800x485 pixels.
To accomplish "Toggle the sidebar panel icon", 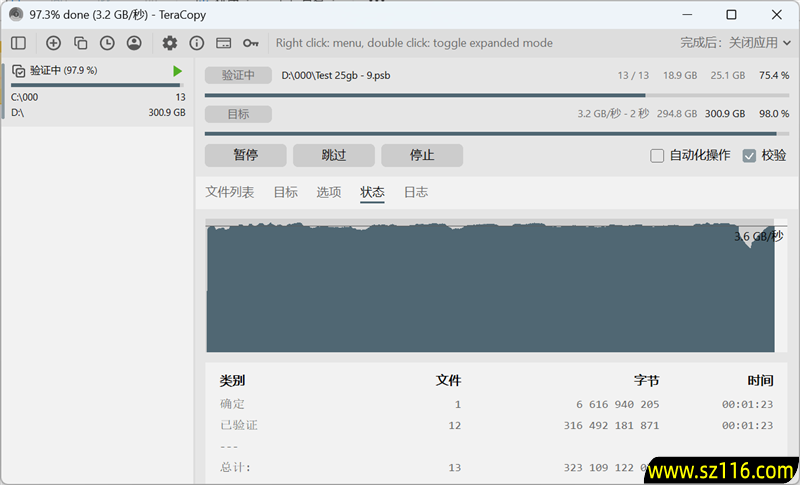I will tap(18, 43).
